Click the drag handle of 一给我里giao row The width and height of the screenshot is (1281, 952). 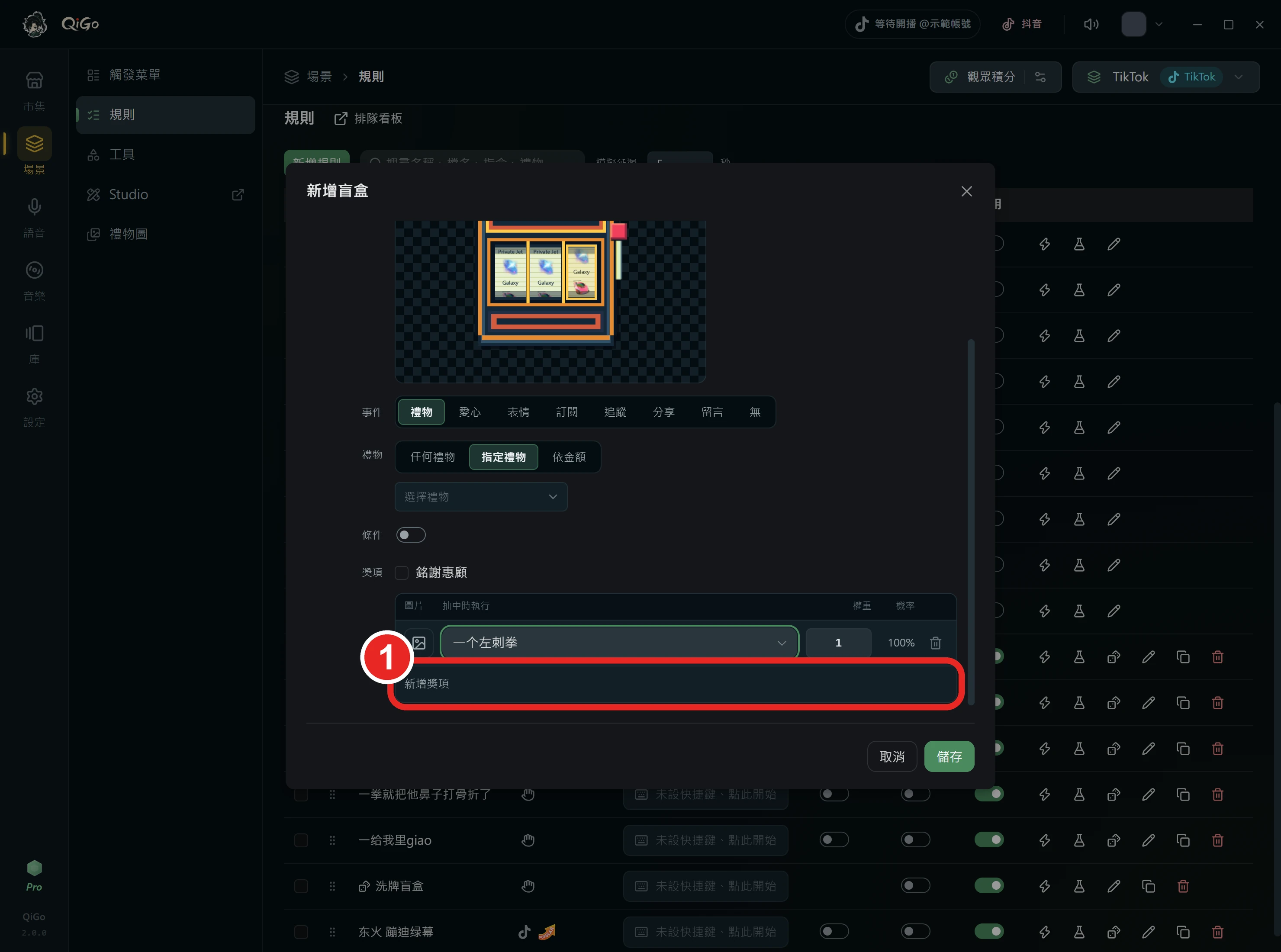(x=332, y=840)
